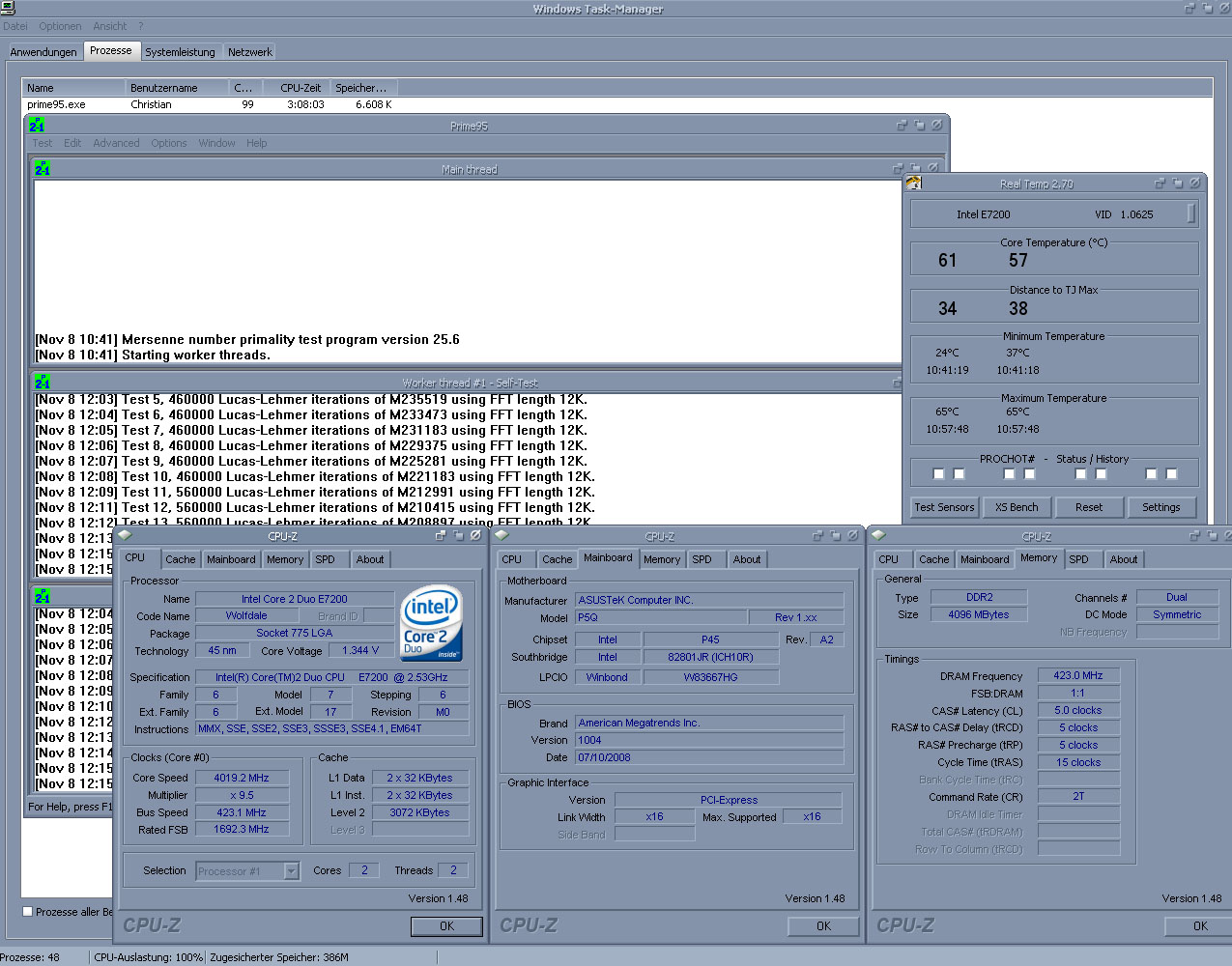Switch to the Systemleistung tab

point(181,52)
